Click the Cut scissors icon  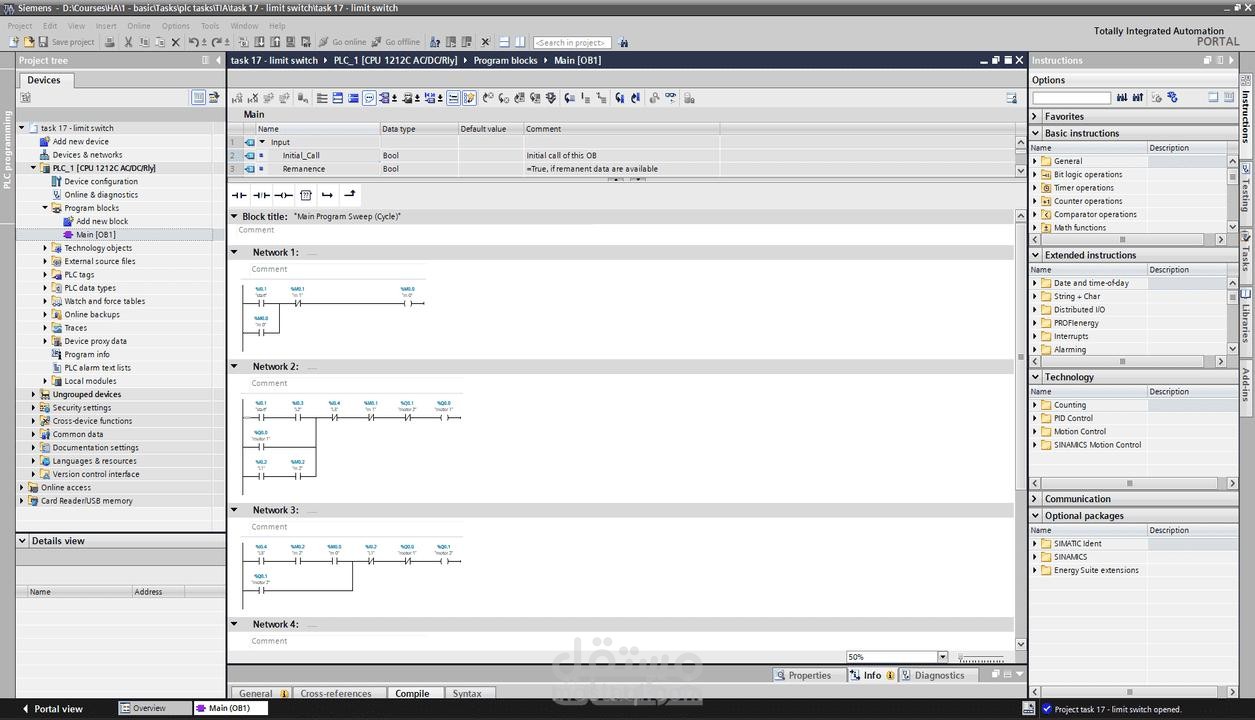[x=128, y=42]
